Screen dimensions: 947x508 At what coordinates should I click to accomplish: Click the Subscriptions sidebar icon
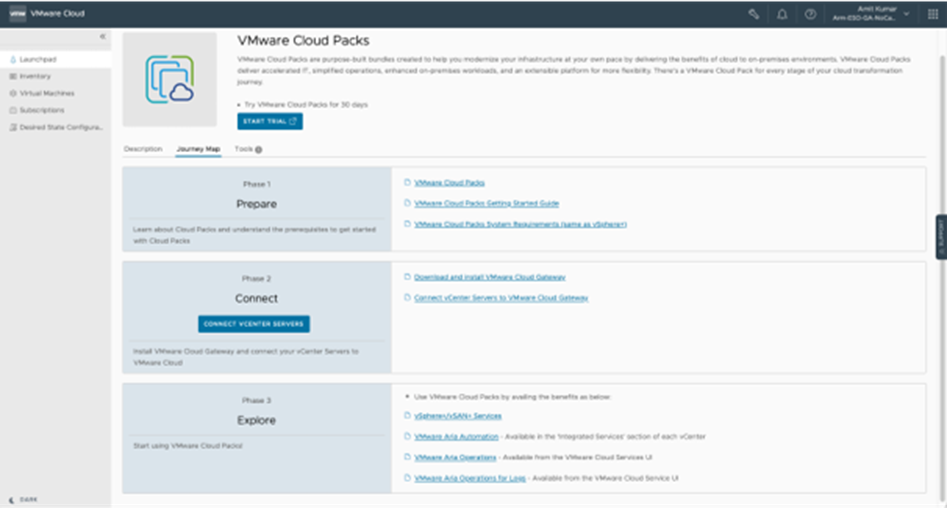pyautogui.click(x=13, y=110)
